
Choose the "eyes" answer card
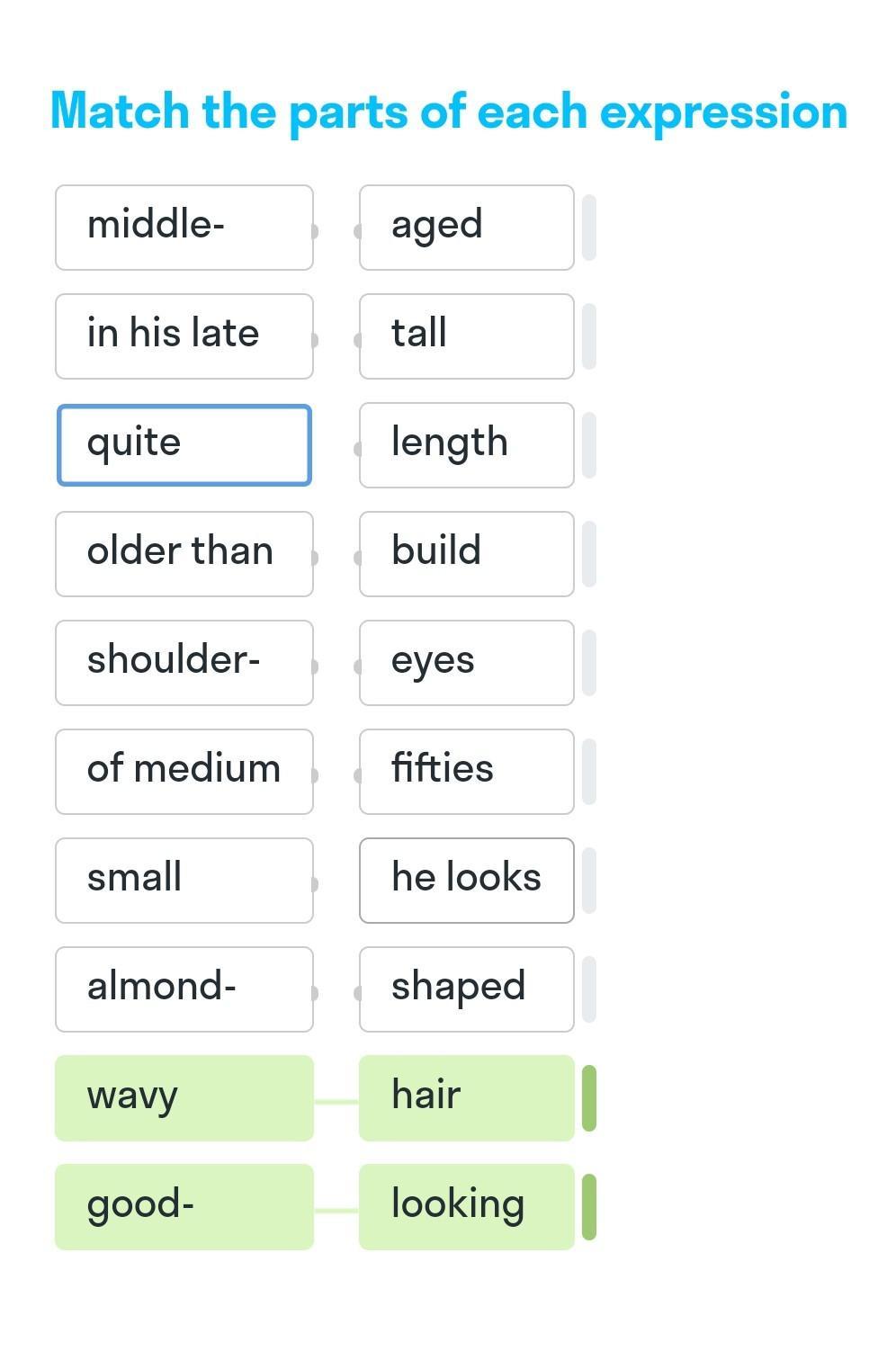click(467, 663)
